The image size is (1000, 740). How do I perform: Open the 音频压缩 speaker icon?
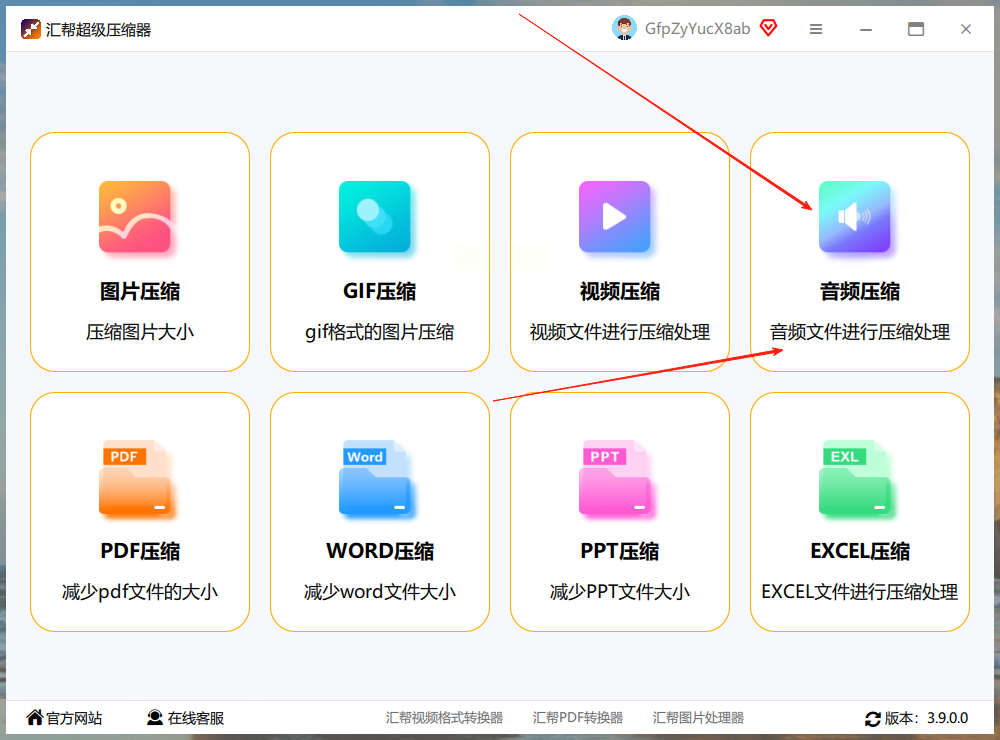pyautogui.click(x=854, y=216)
